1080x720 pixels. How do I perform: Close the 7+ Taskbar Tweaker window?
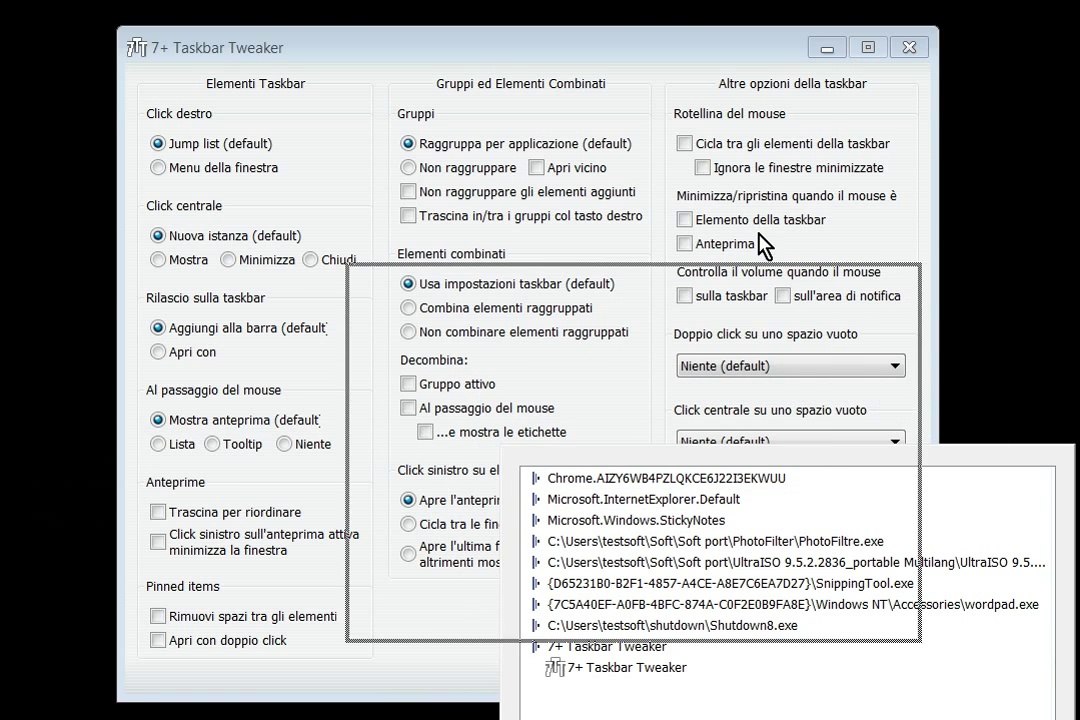point(909,48)
